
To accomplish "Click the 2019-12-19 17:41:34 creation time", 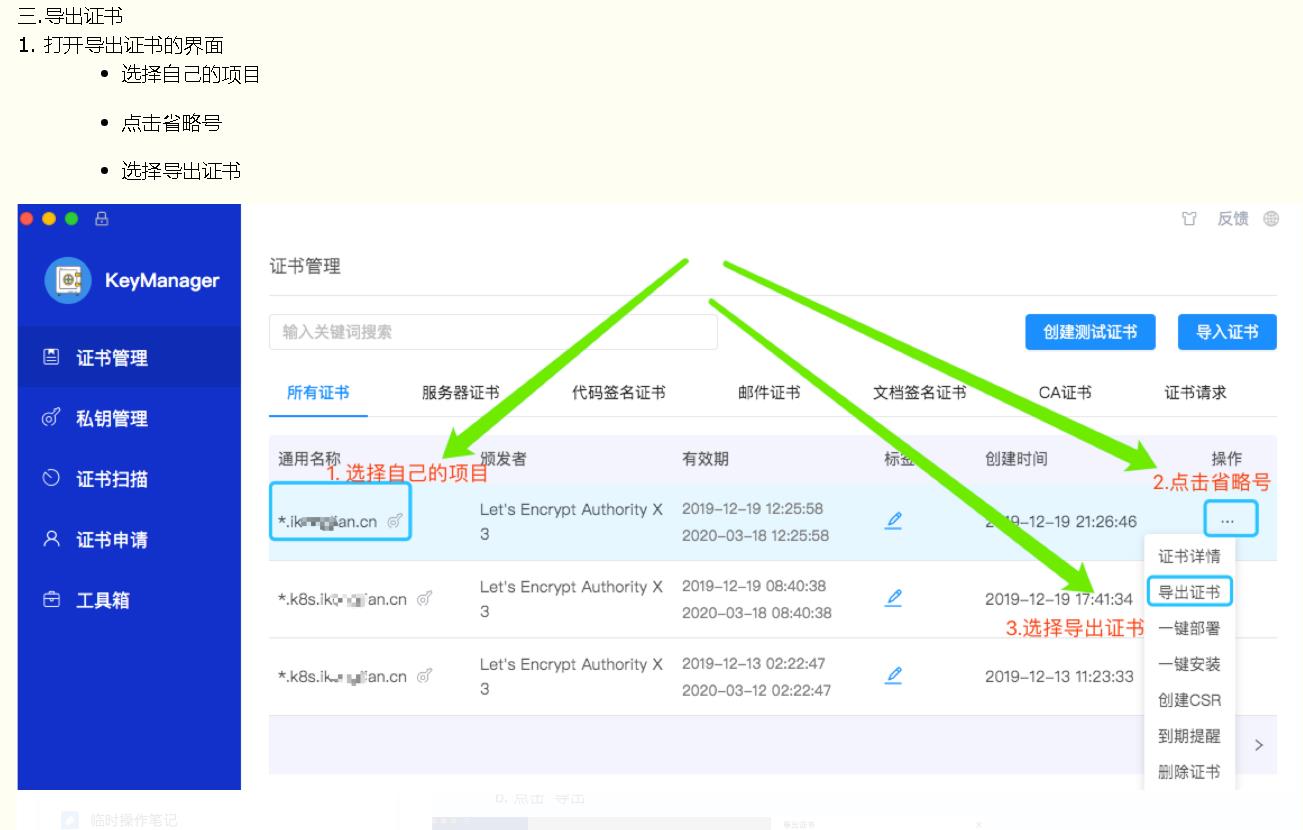I will tap(1059, 599).
